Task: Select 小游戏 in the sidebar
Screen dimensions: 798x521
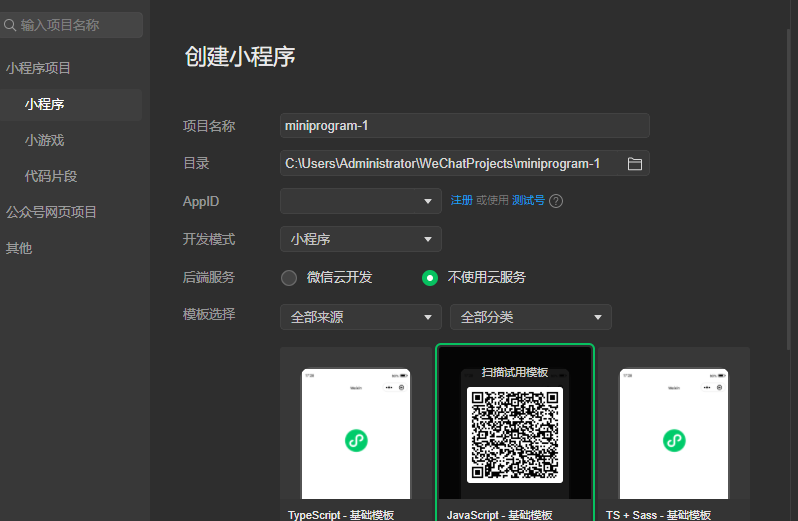Action: pyautogui.click(x=45, y=140)
